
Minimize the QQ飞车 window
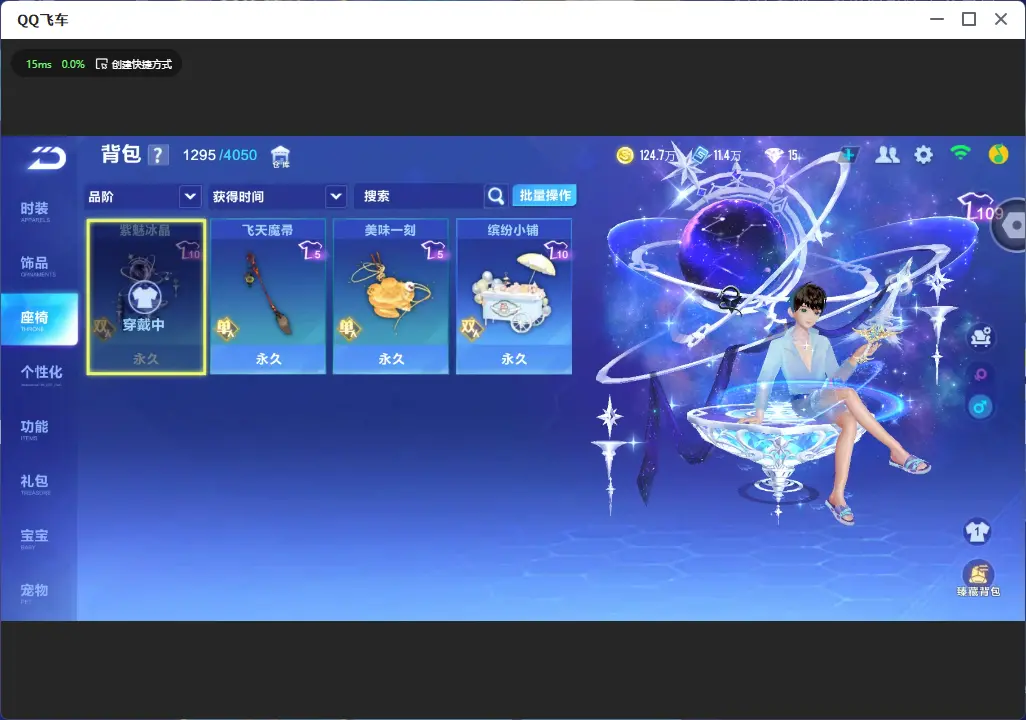click(937, 20)
